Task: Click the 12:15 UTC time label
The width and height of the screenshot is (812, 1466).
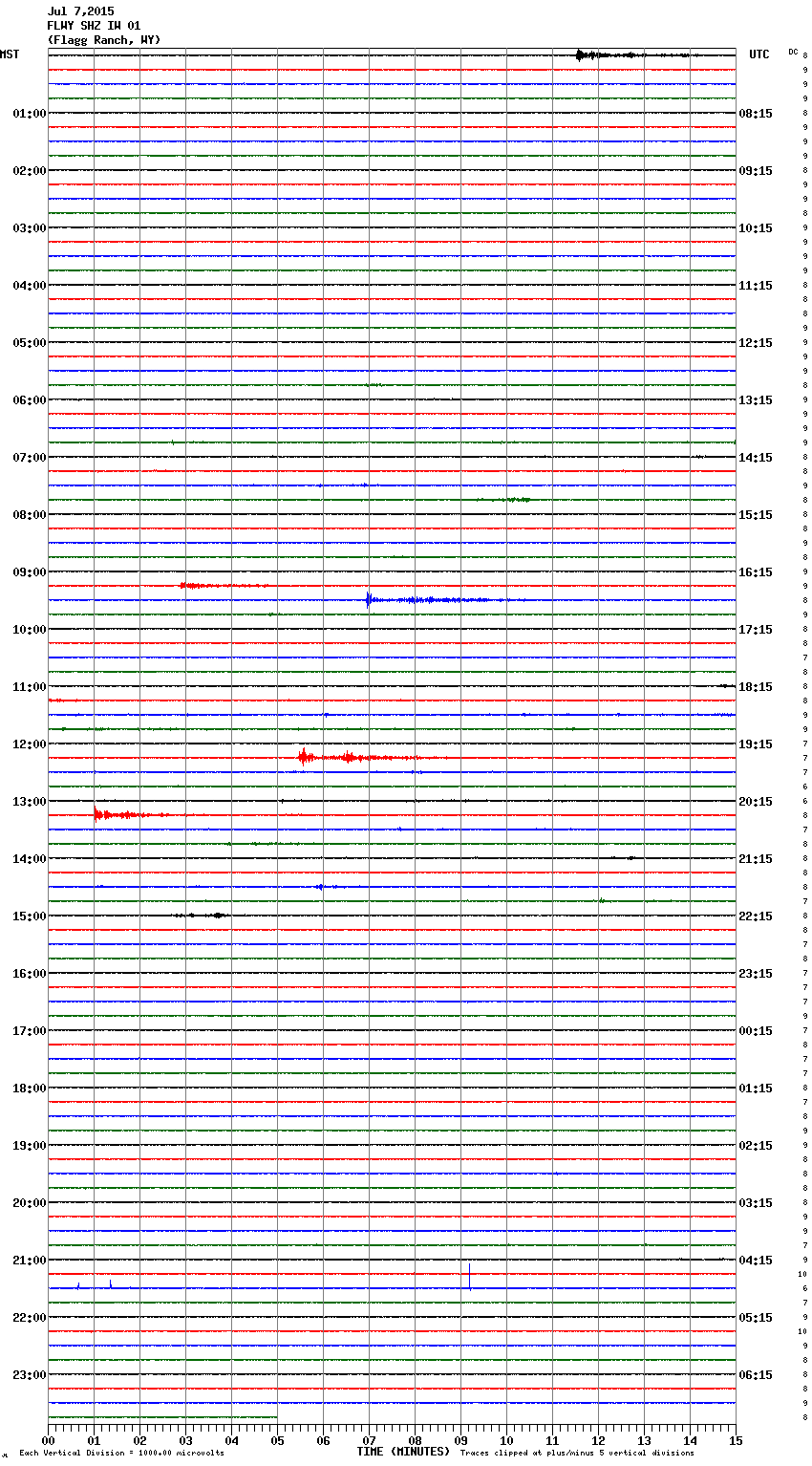Action: pos(756,343)
